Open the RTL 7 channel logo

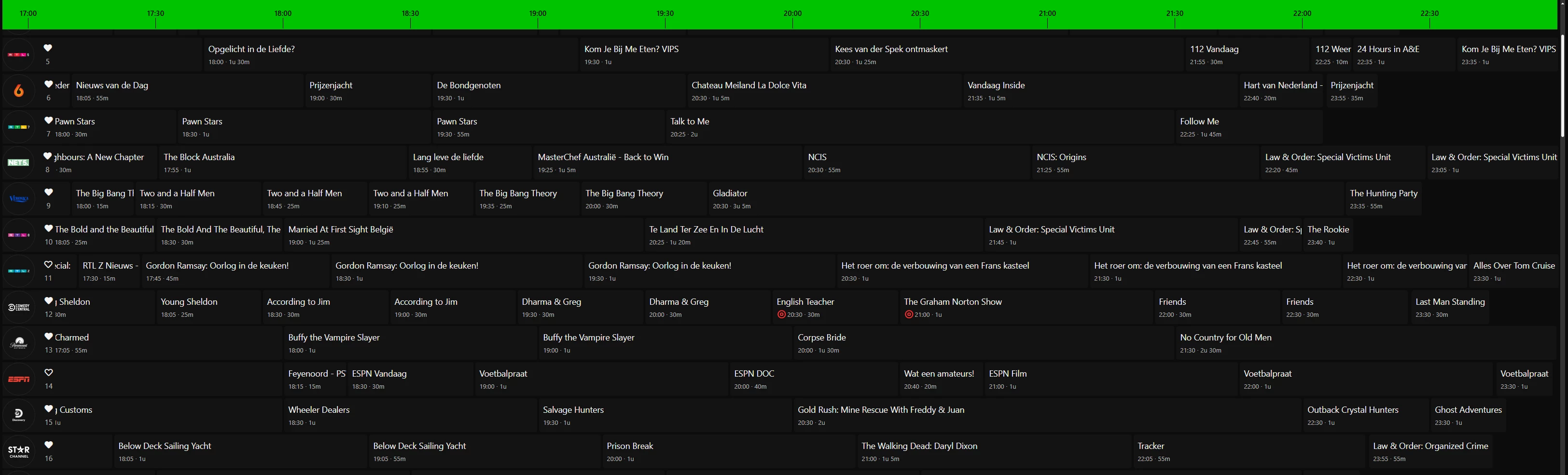(x=18, y=127)
